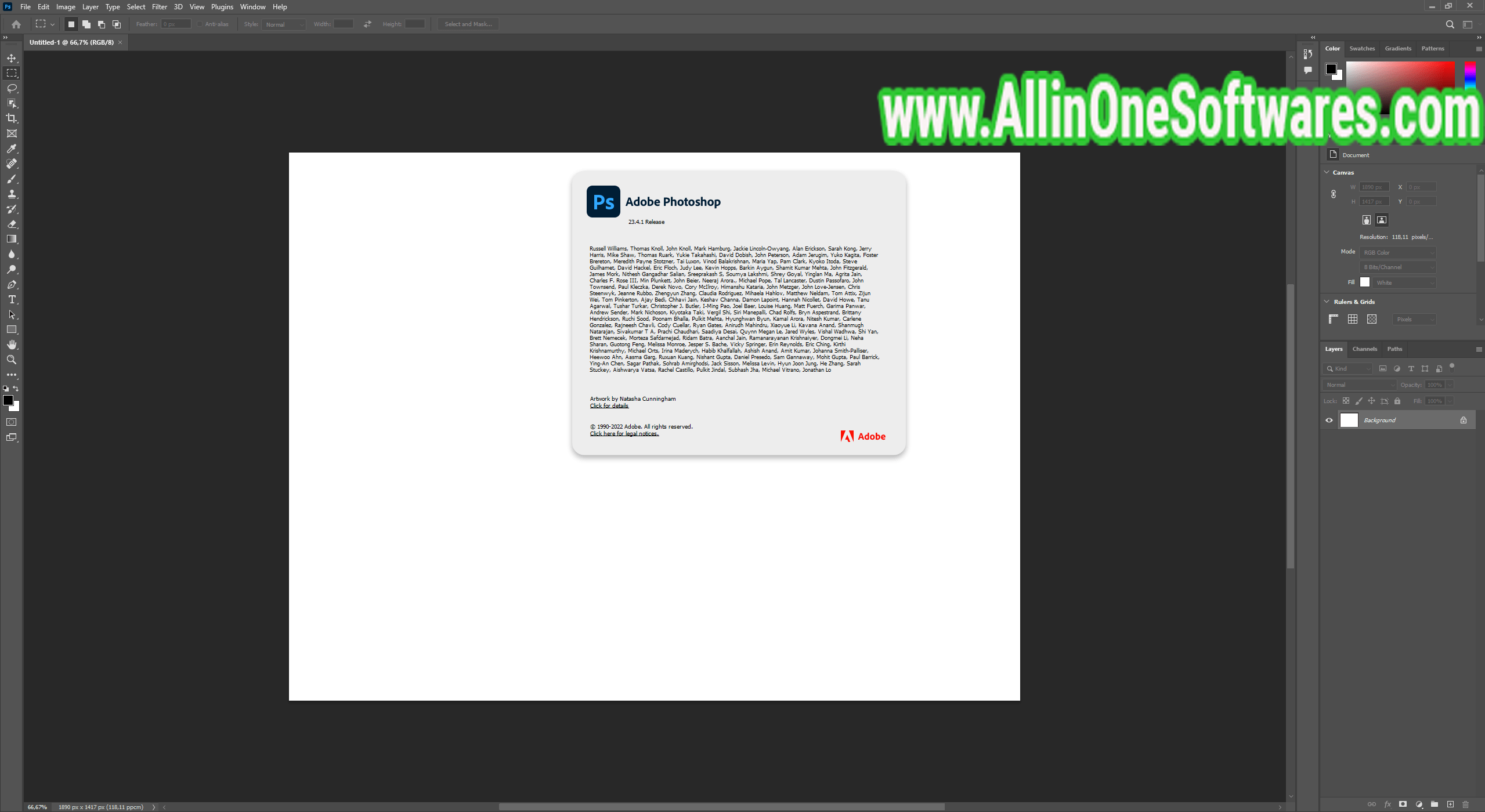Screen dimensions: 1485x812
Task: Toggle Background layer visibility
Action: pyautogui.click(x=1330, y=419)
